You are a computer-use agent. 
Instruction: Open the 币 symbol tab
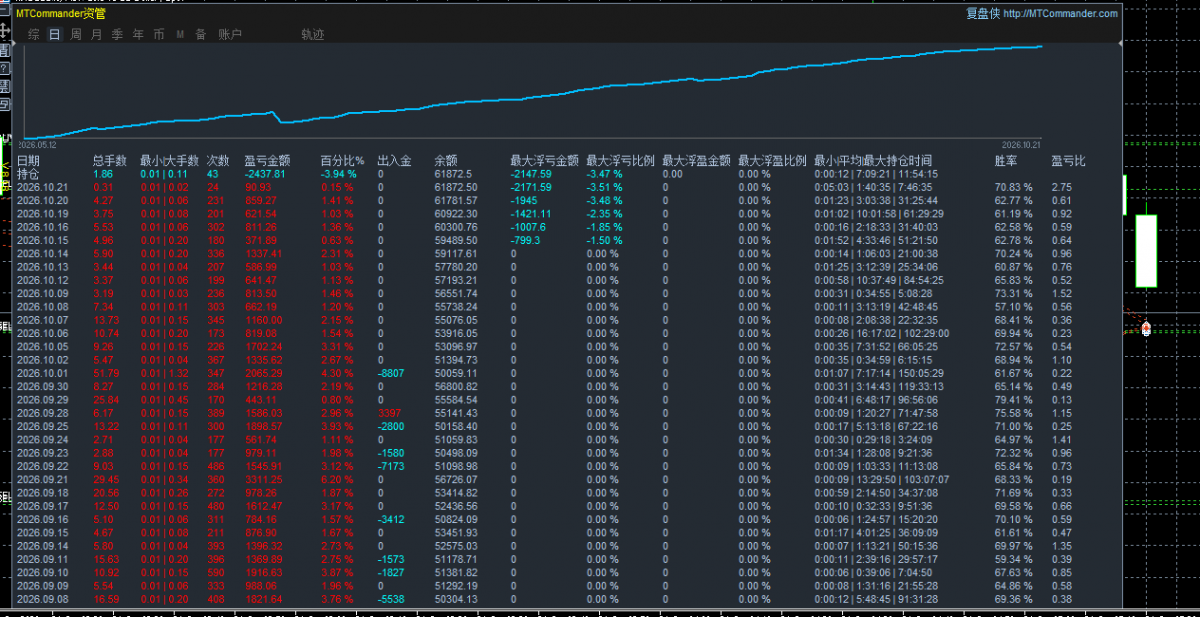coord(159,34)
